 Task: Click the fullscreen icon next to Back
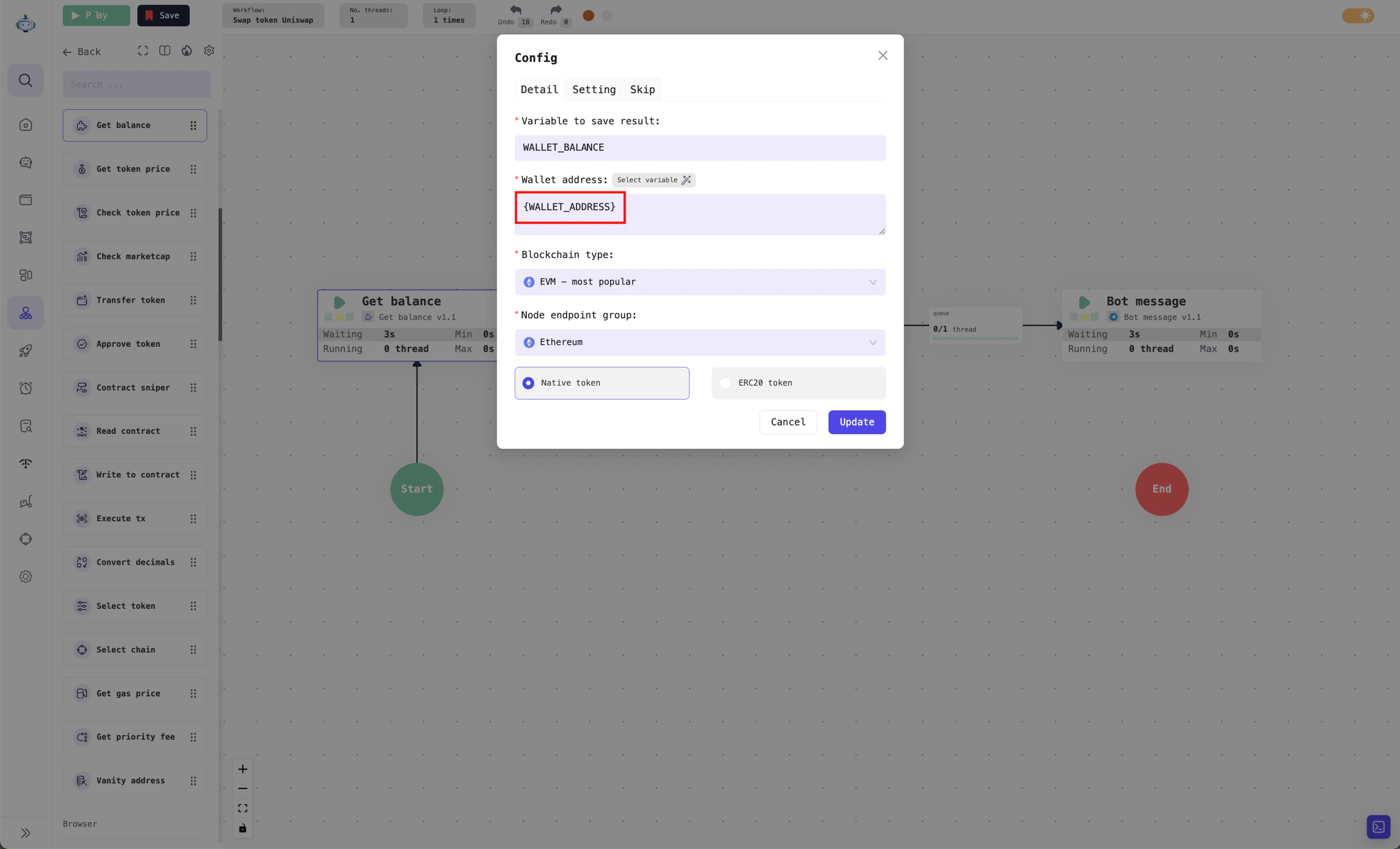142,51
